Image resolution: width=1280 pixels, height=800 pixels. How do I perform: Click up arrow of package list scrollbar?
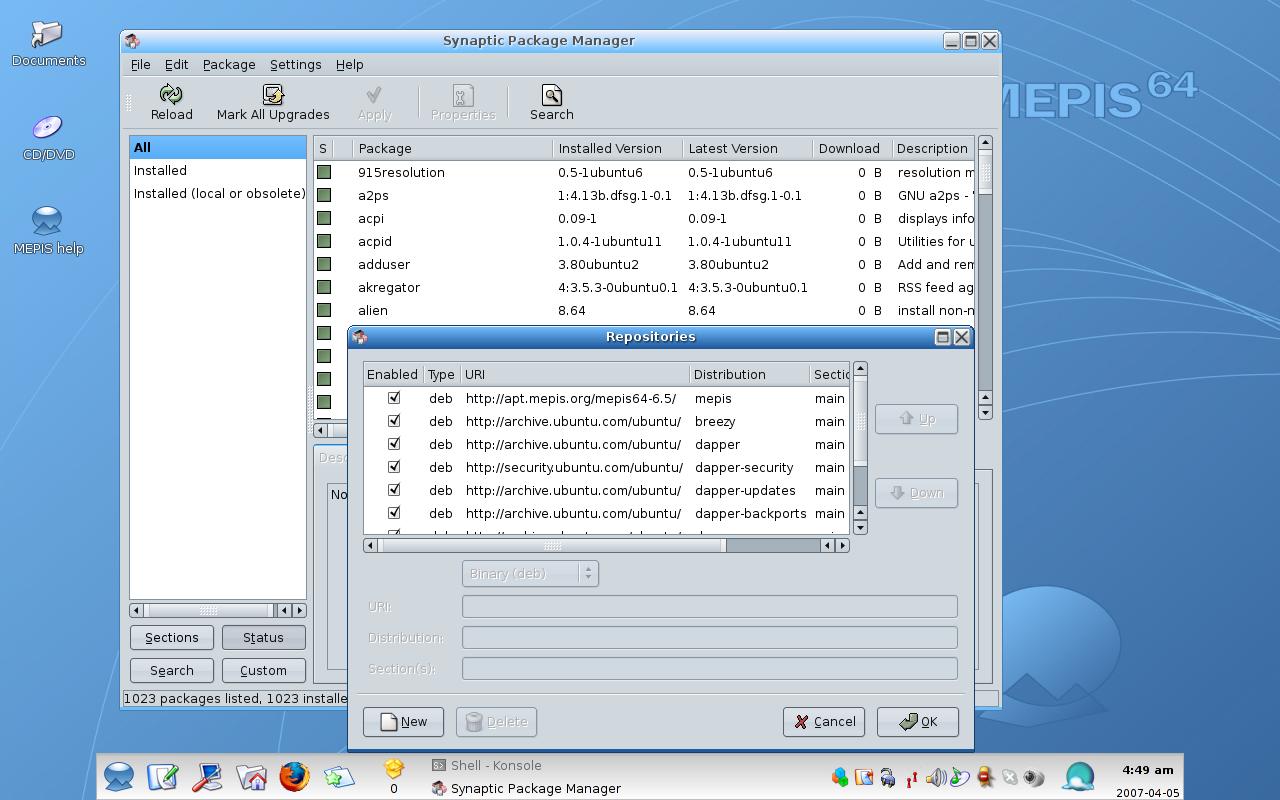[x=985, y=143]
